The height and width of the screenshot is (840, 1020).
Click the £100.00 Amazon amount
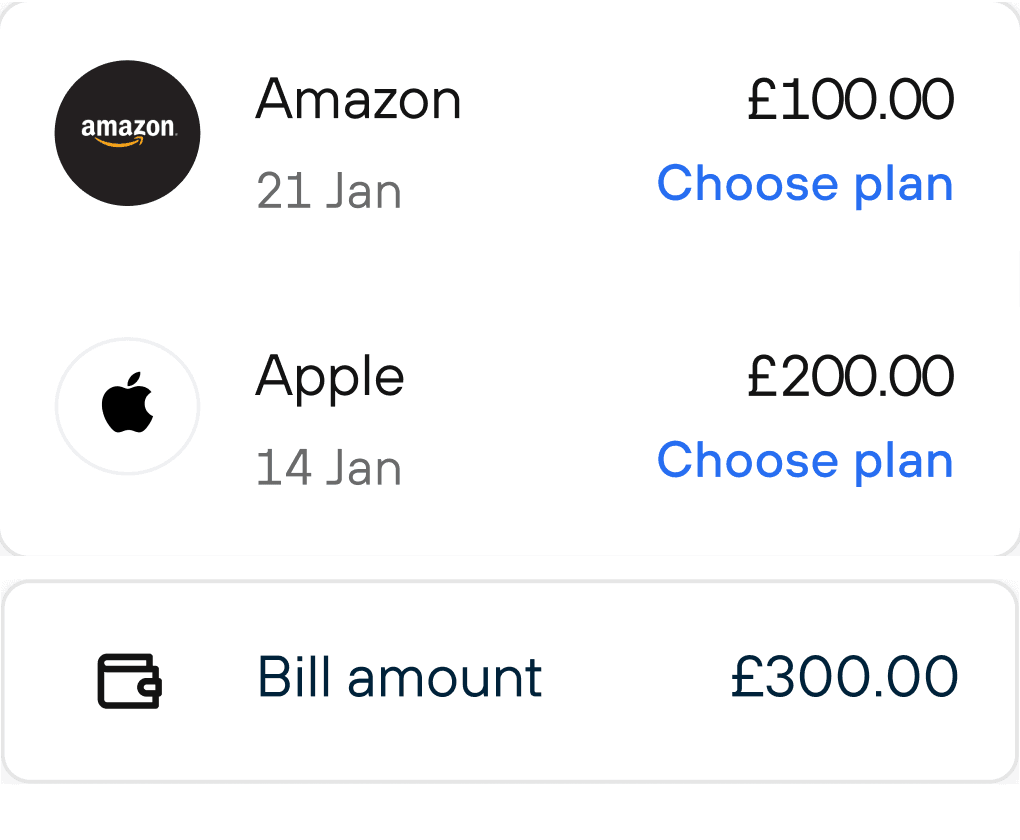pos(850,100)
